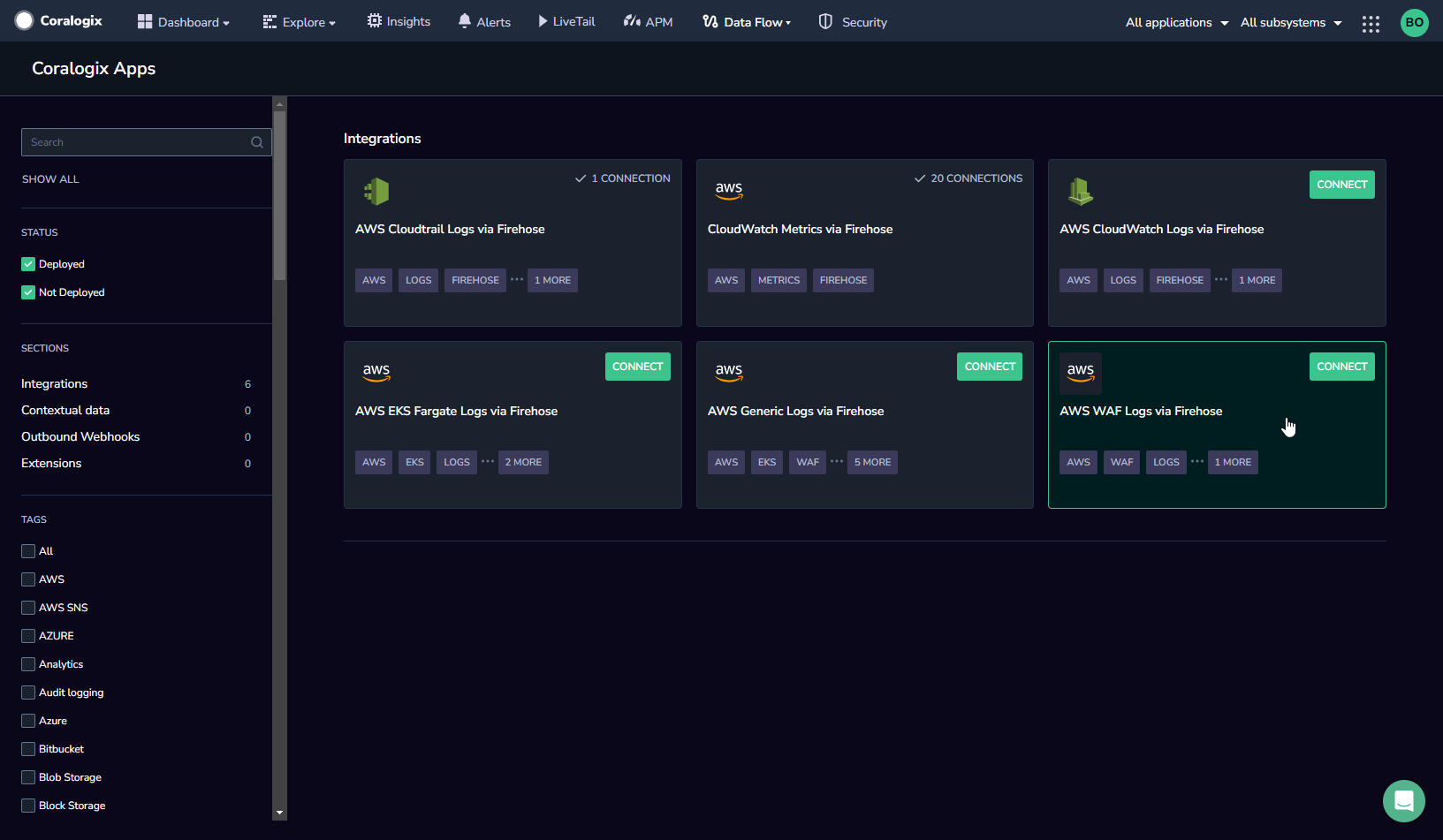
Task: Connect AWS WAF Logs via Firehose
Action: (x=1341, y=367)
